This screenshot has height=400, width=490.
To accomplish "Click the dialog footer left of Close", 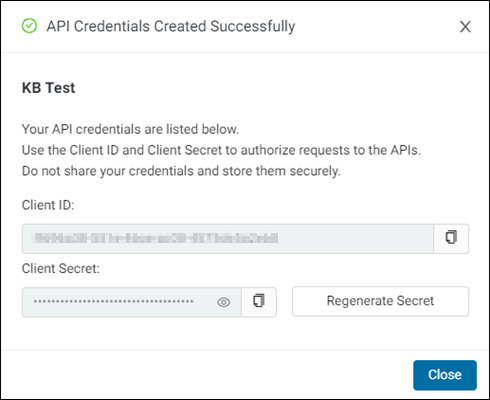I will click(207, 375).
